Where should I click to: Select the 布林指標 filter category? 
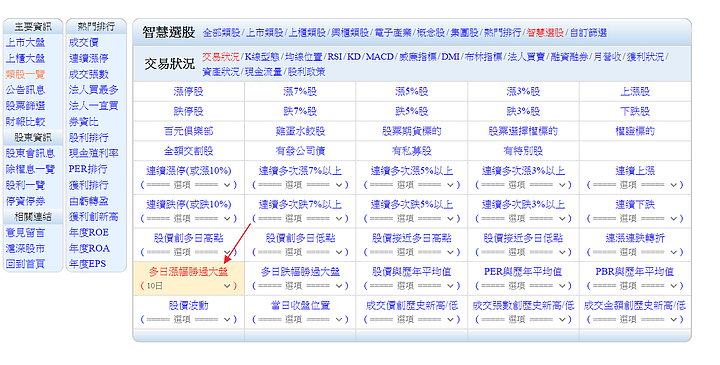pos(483,57)
